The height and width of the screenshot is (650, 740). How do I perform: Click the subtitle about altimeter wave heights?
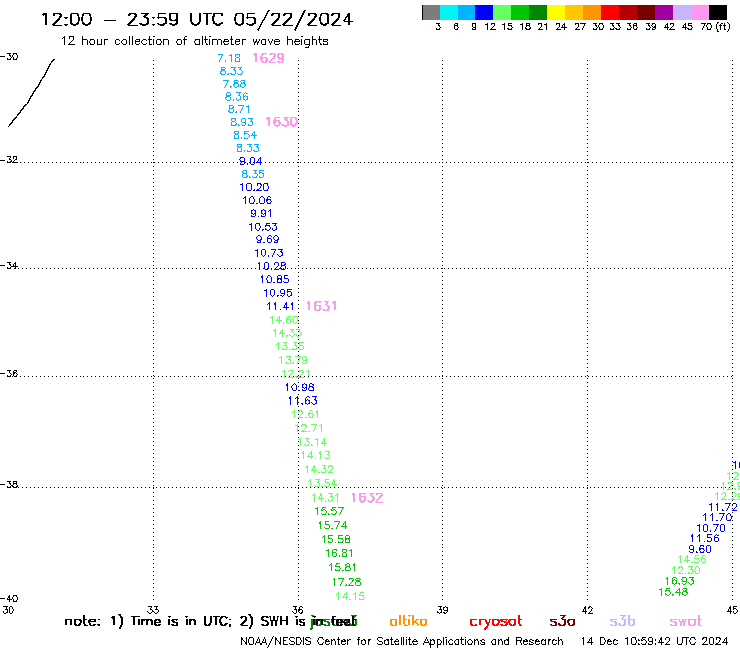click(x=194, y=41)
